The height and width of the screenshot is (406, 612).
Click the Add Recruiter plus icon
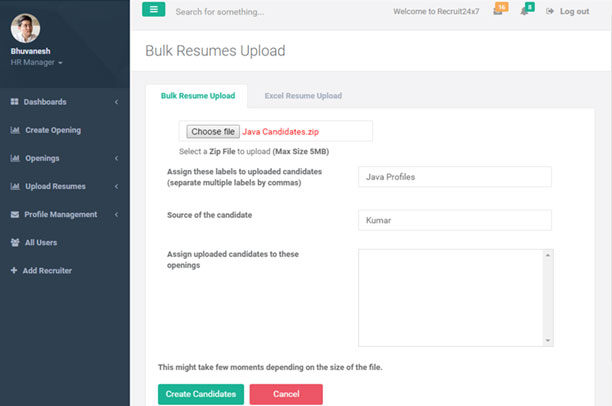(x=15, y=270)
